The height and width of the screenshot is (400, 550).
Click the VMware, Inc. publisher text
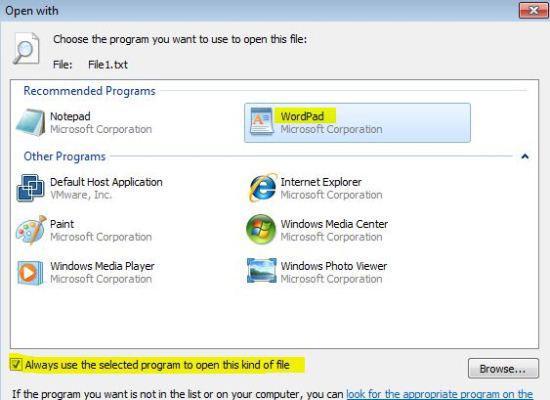pos(81,195)
